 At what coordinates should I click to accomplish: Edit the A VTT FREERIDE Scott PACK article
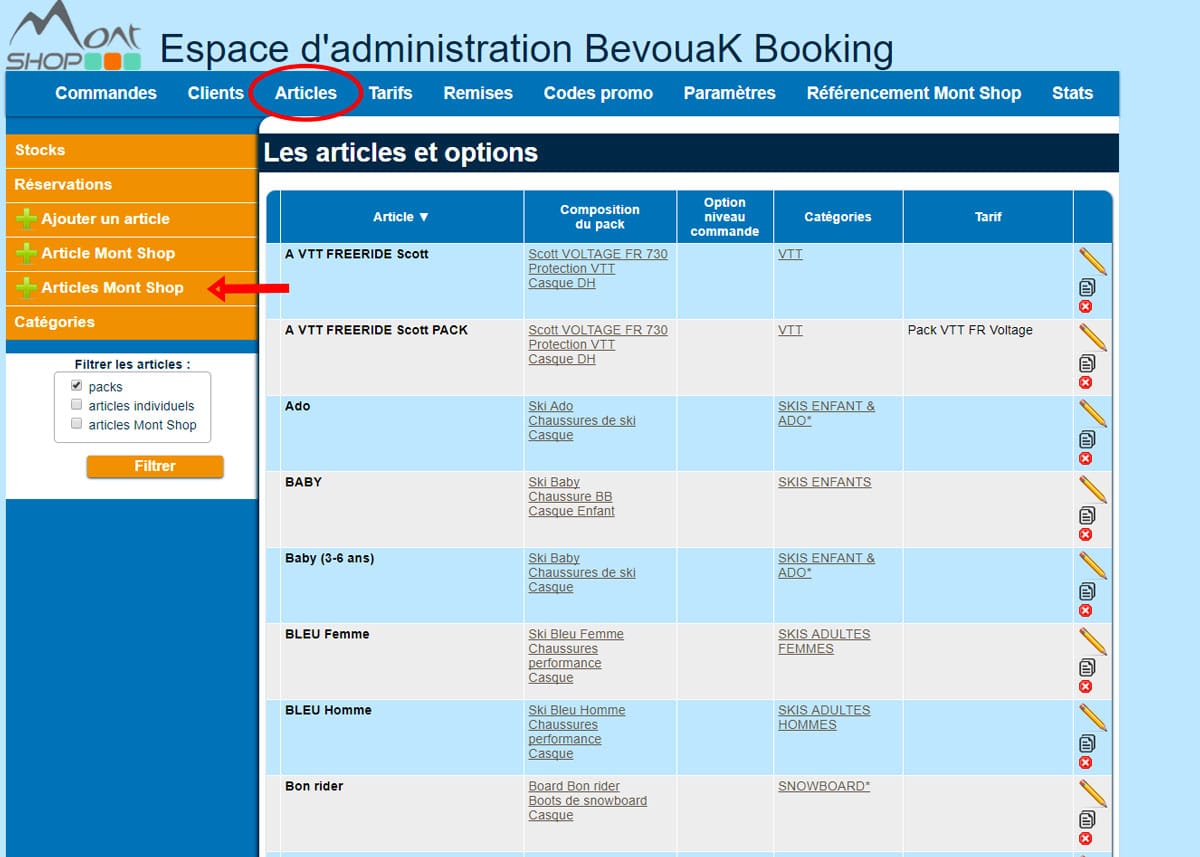tap(1092, 337)
